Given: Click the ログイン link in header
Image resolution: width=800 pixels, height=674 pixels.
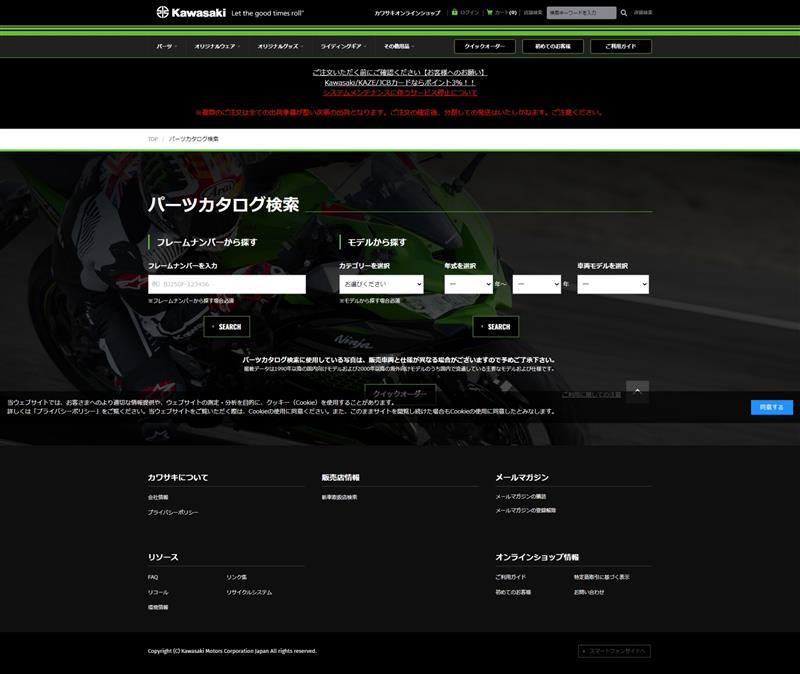Looking at the screenshot, I should coord(469,12).
